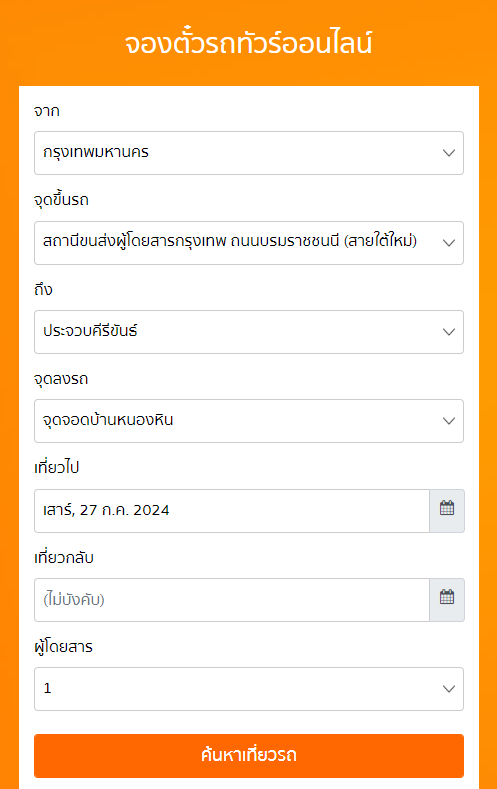Click the chevron arrow on passenger count dropdown

[449, 689]
